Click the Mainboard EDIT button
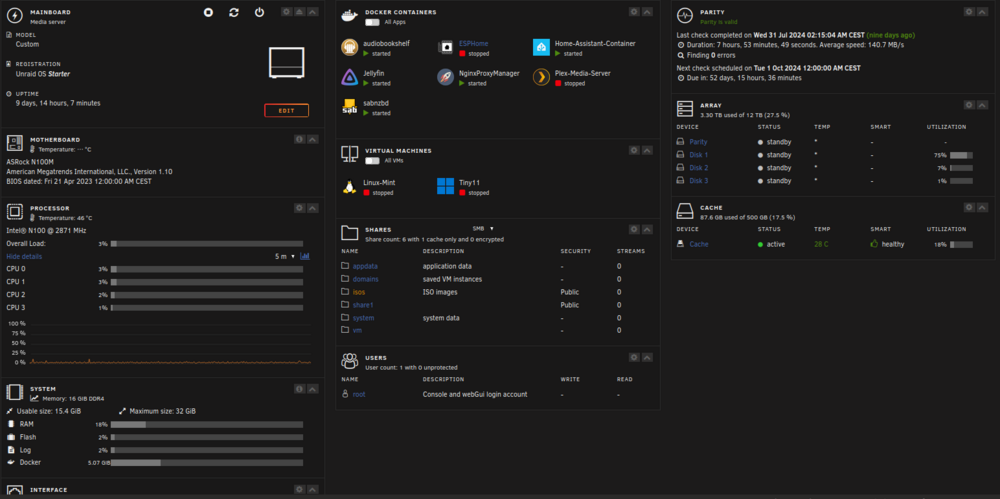 point(286,110)
